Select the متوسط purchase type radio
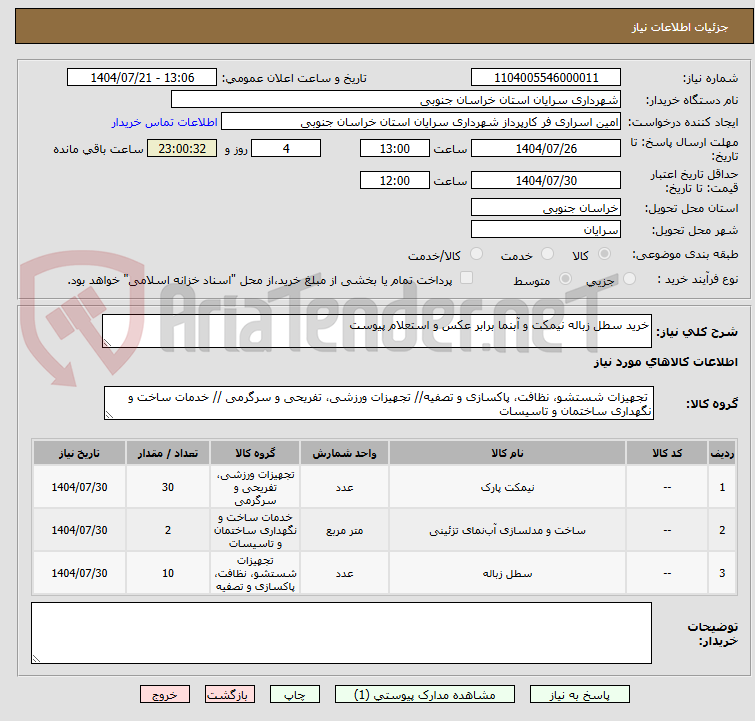Screen dimensions: 755x721 pyautogui.click(x=565, y=278)
